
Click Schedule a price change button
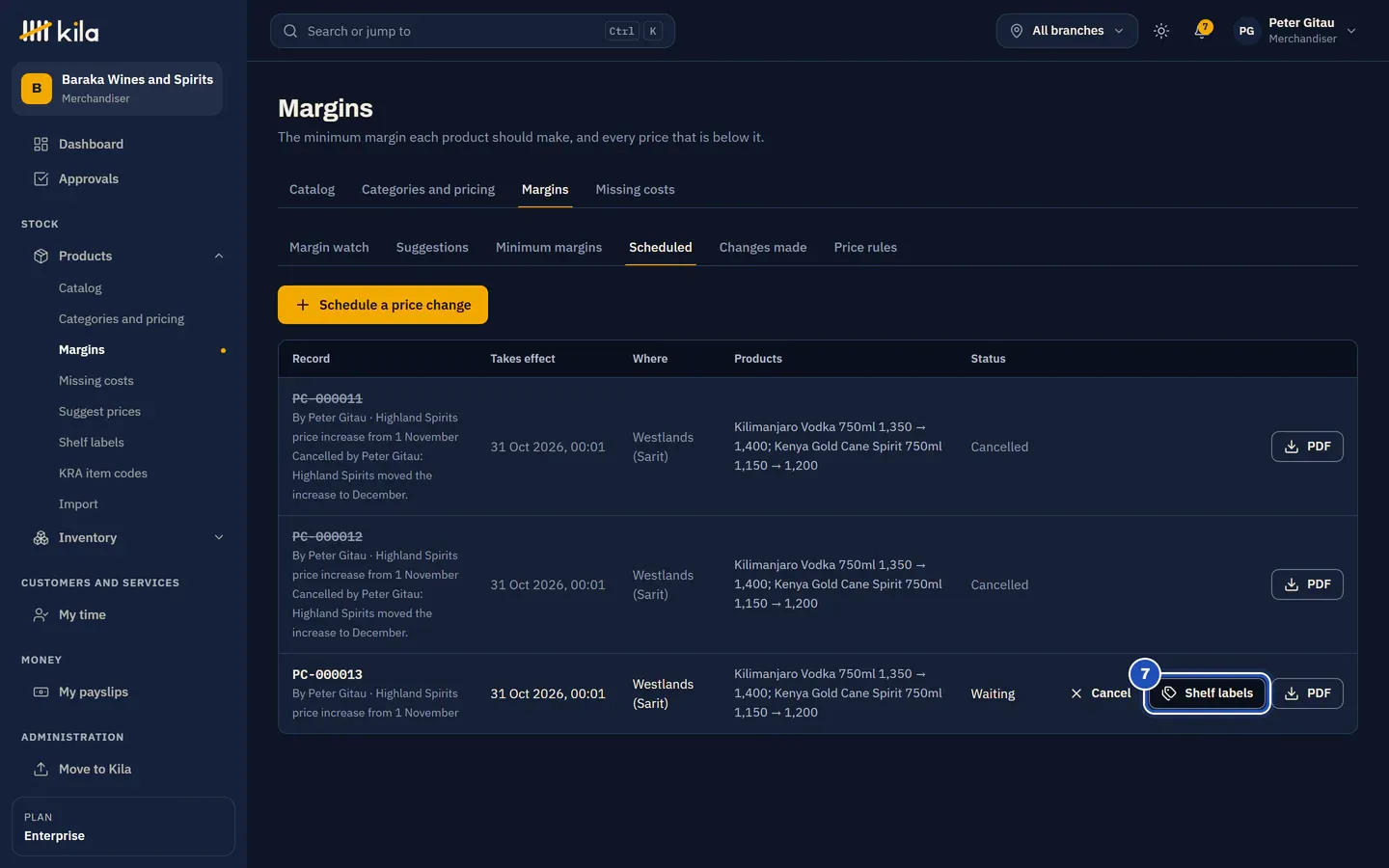click(383, 305)
